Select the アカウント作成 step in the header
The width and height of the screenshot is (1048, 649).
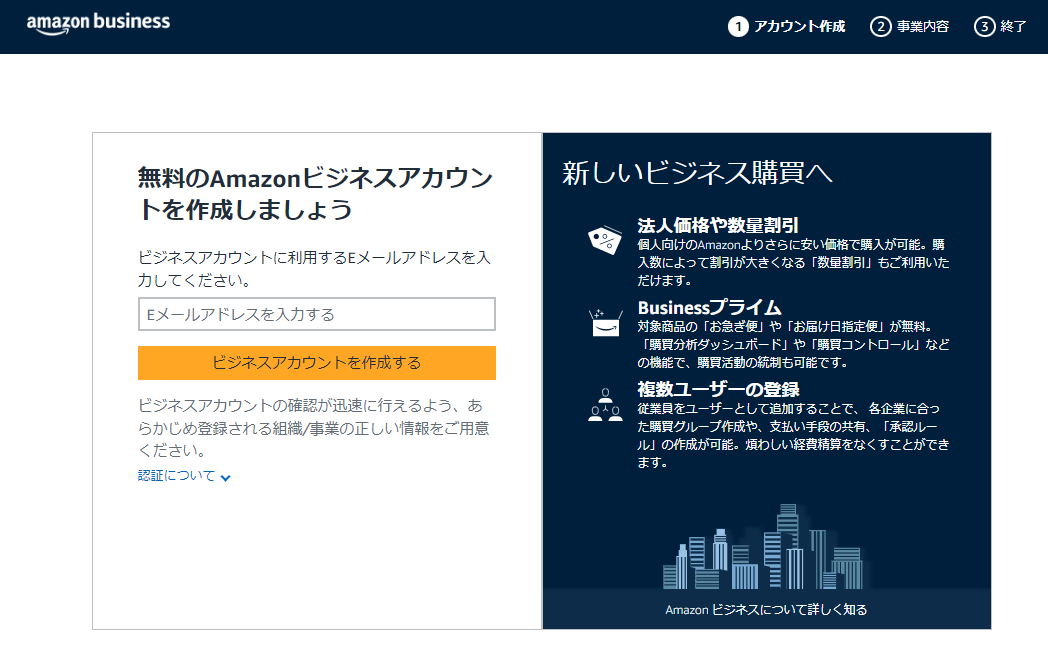pyautogui.click(x=801, y=26)
